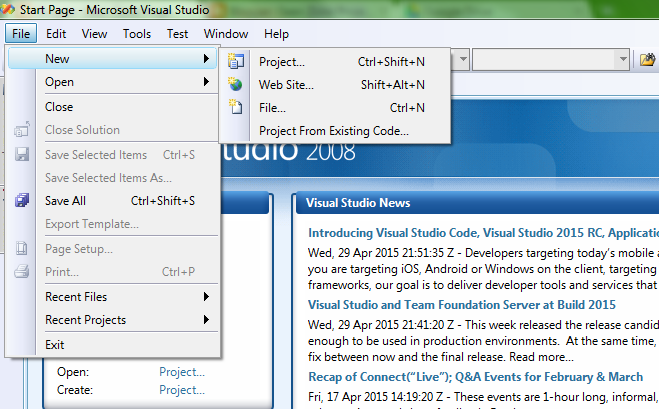659x409 pixels.
Task: Open the narrow toolbar dropdown arrow
Action: tap(463, 59)
